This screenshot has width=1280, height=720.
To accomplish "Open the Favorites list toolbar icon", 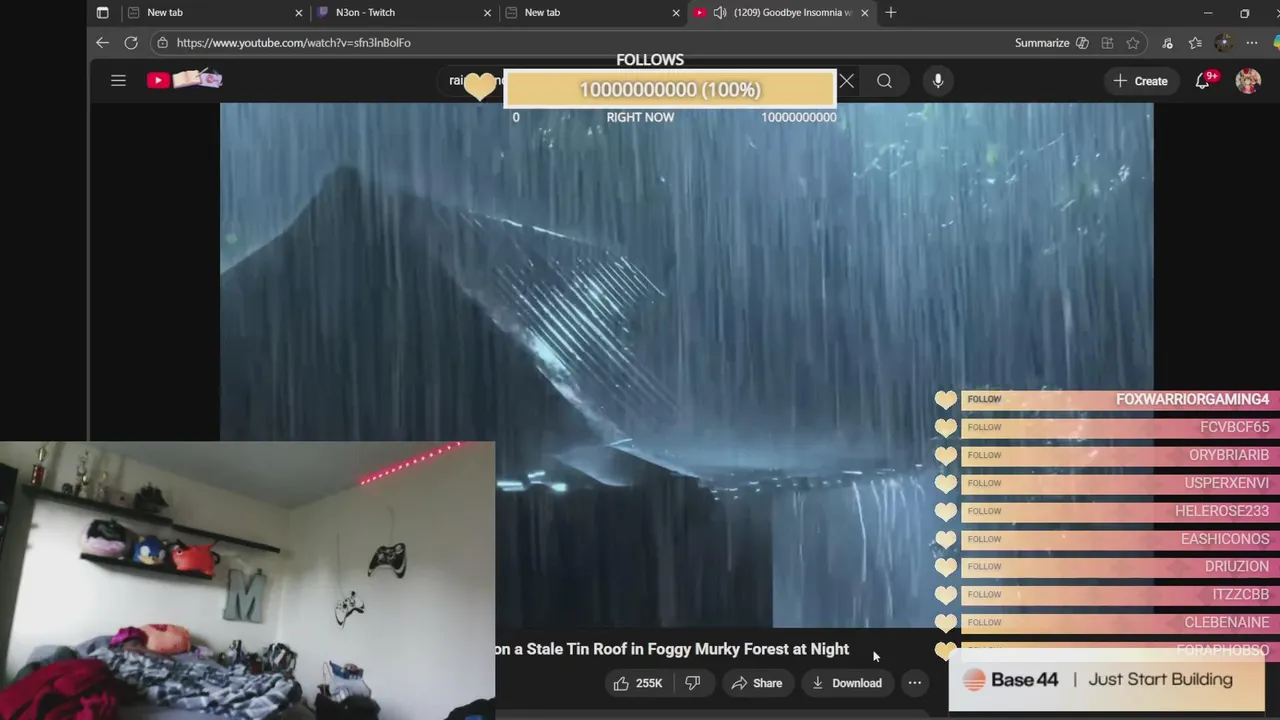I will coord(1195,43).
